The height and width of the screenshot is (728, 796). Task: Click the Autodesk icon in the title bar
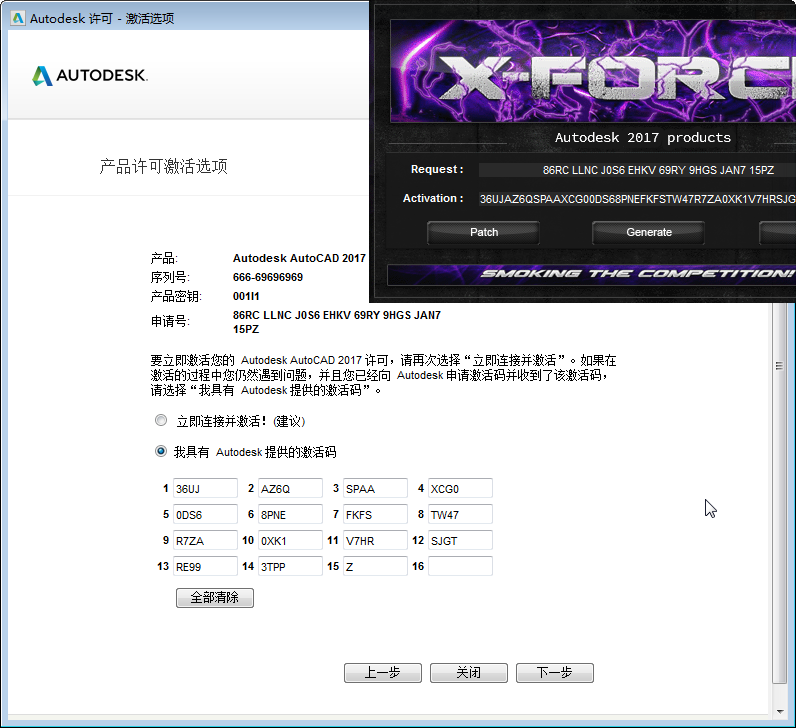(18, 18)
